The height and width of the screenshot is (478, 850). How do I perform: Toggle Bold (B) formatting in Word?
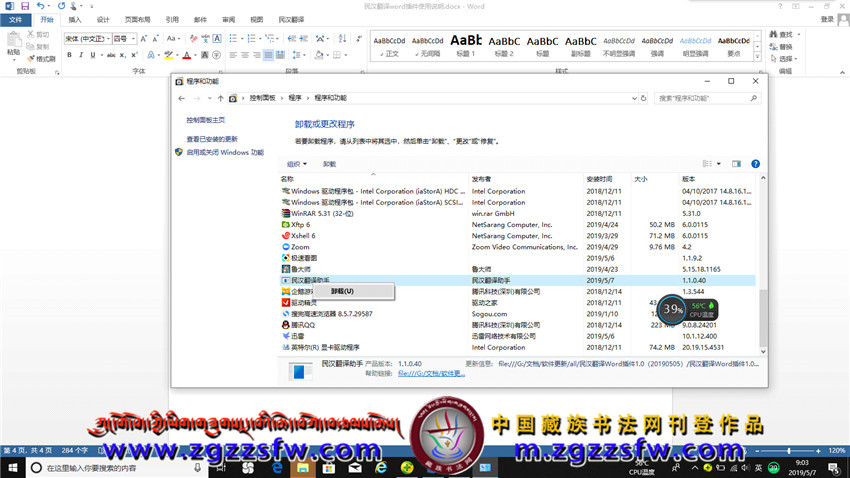click(69, 55)
